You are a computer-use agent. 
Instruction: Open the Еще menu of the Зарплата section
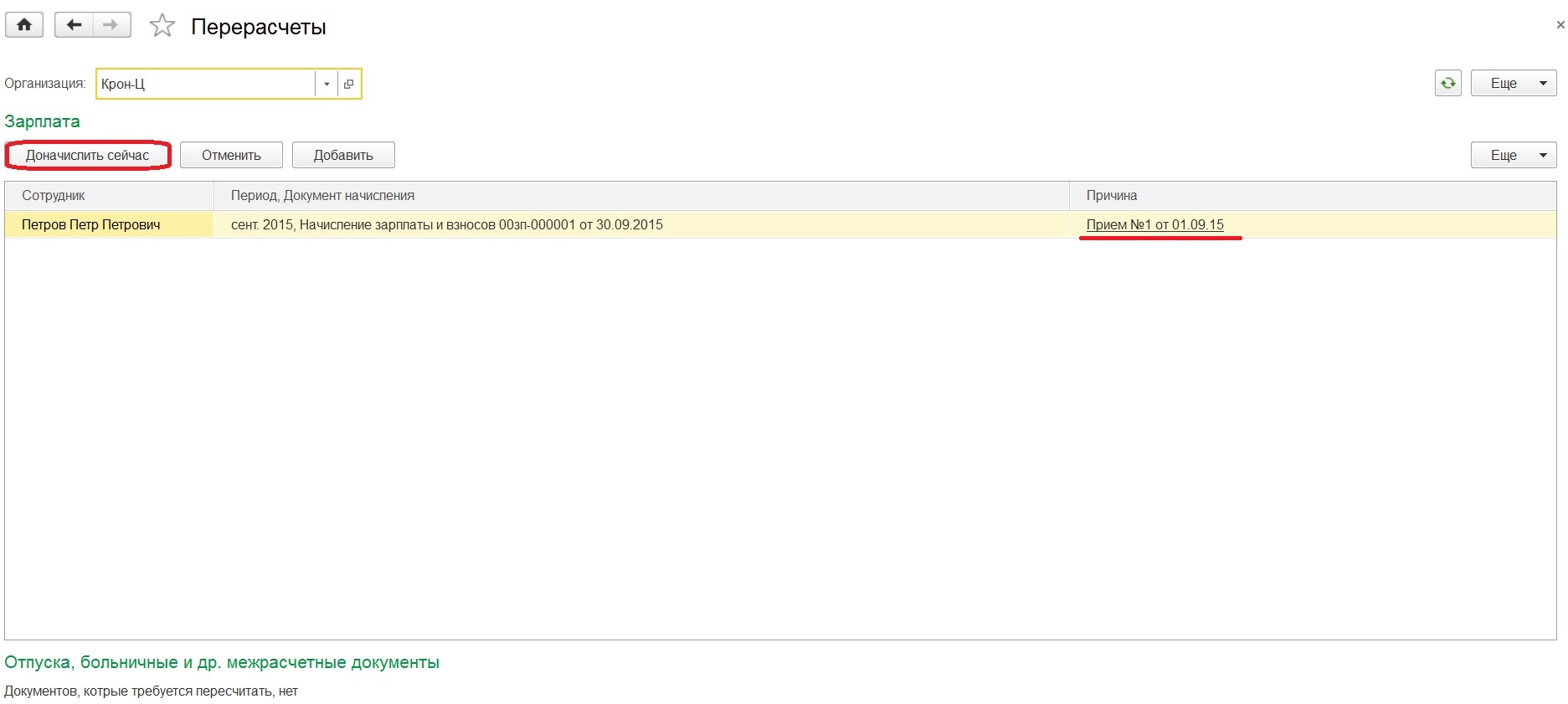(1514, 155)
